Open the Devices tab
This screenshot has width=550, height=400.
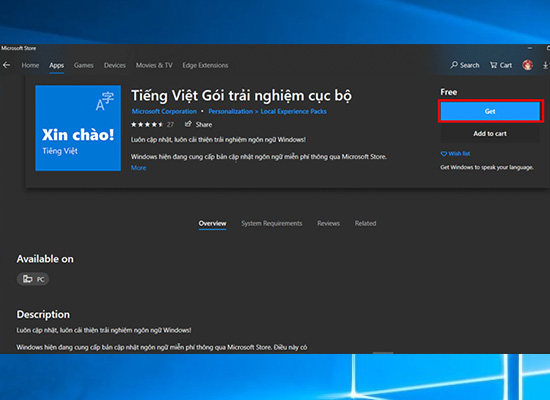(x=115, y=65)
